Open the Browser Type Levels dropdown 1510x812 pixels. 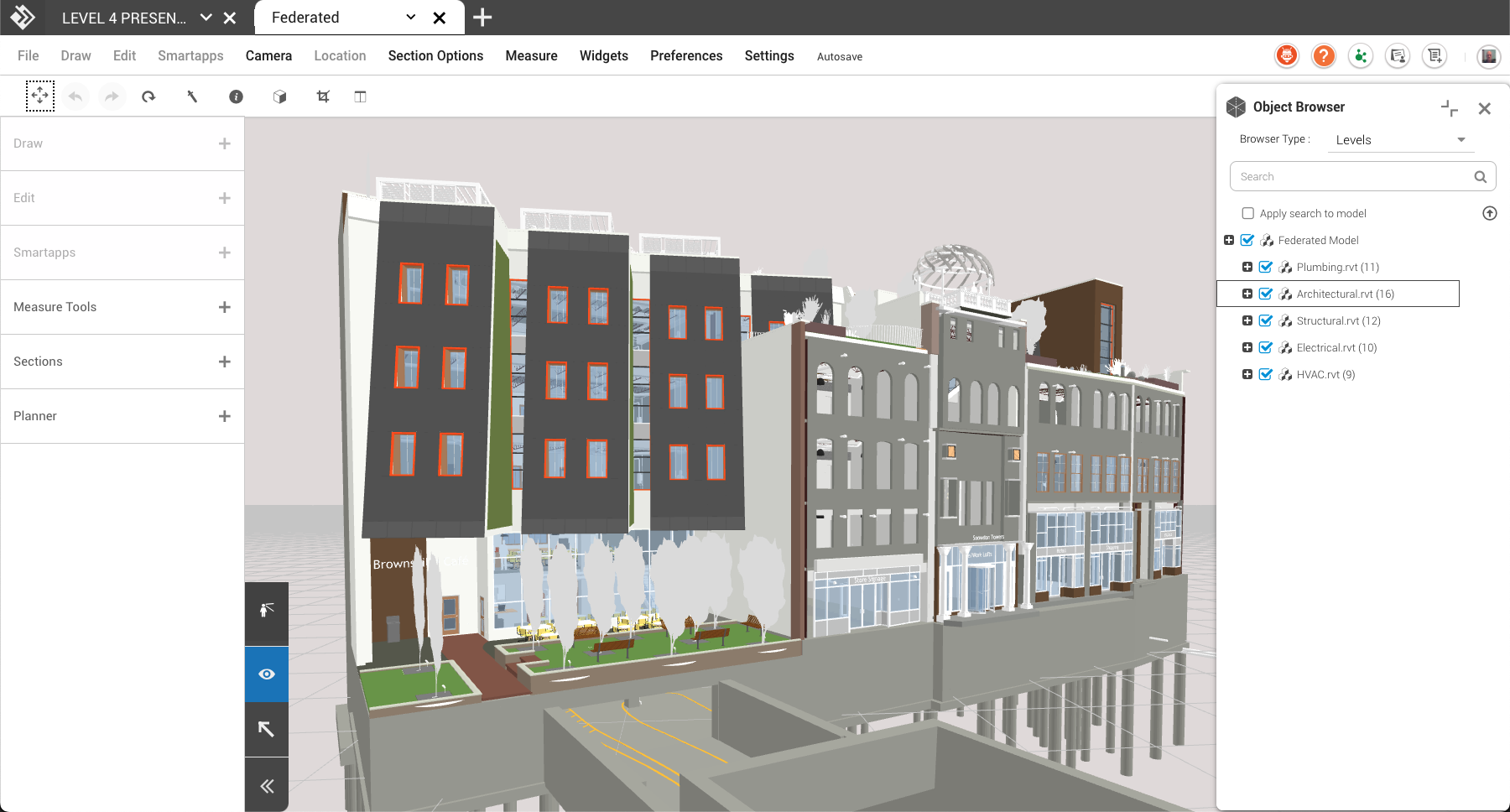tap(1399, 140)
